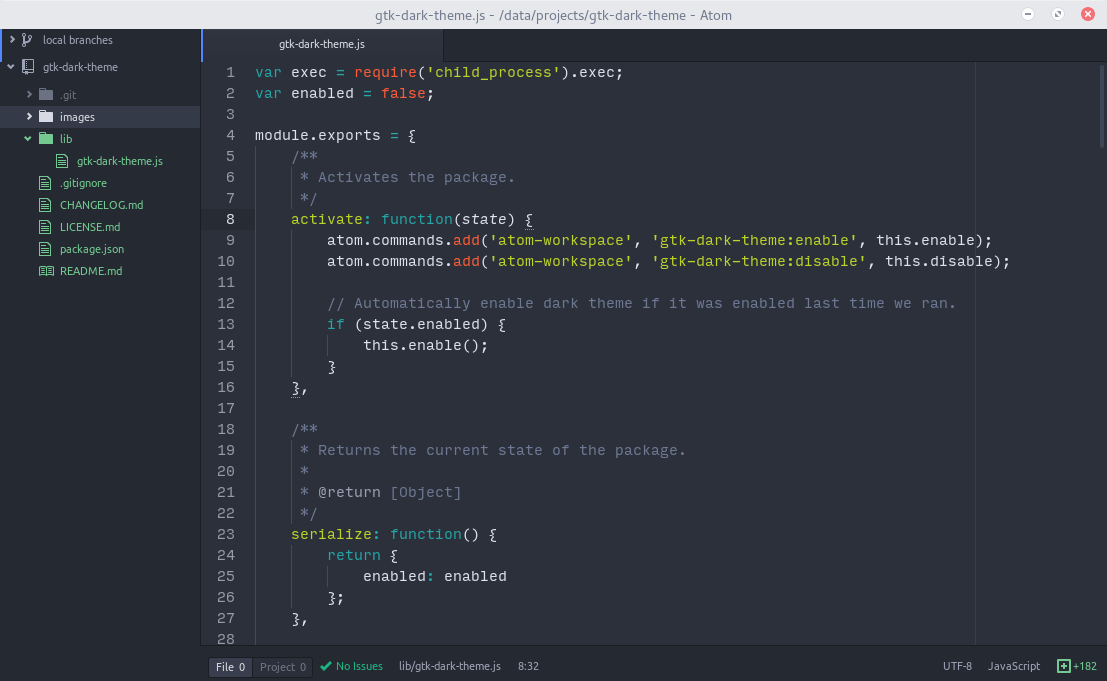Open the JavaScript grammar selector
1107x681 pixels.
coord(1013,666)
